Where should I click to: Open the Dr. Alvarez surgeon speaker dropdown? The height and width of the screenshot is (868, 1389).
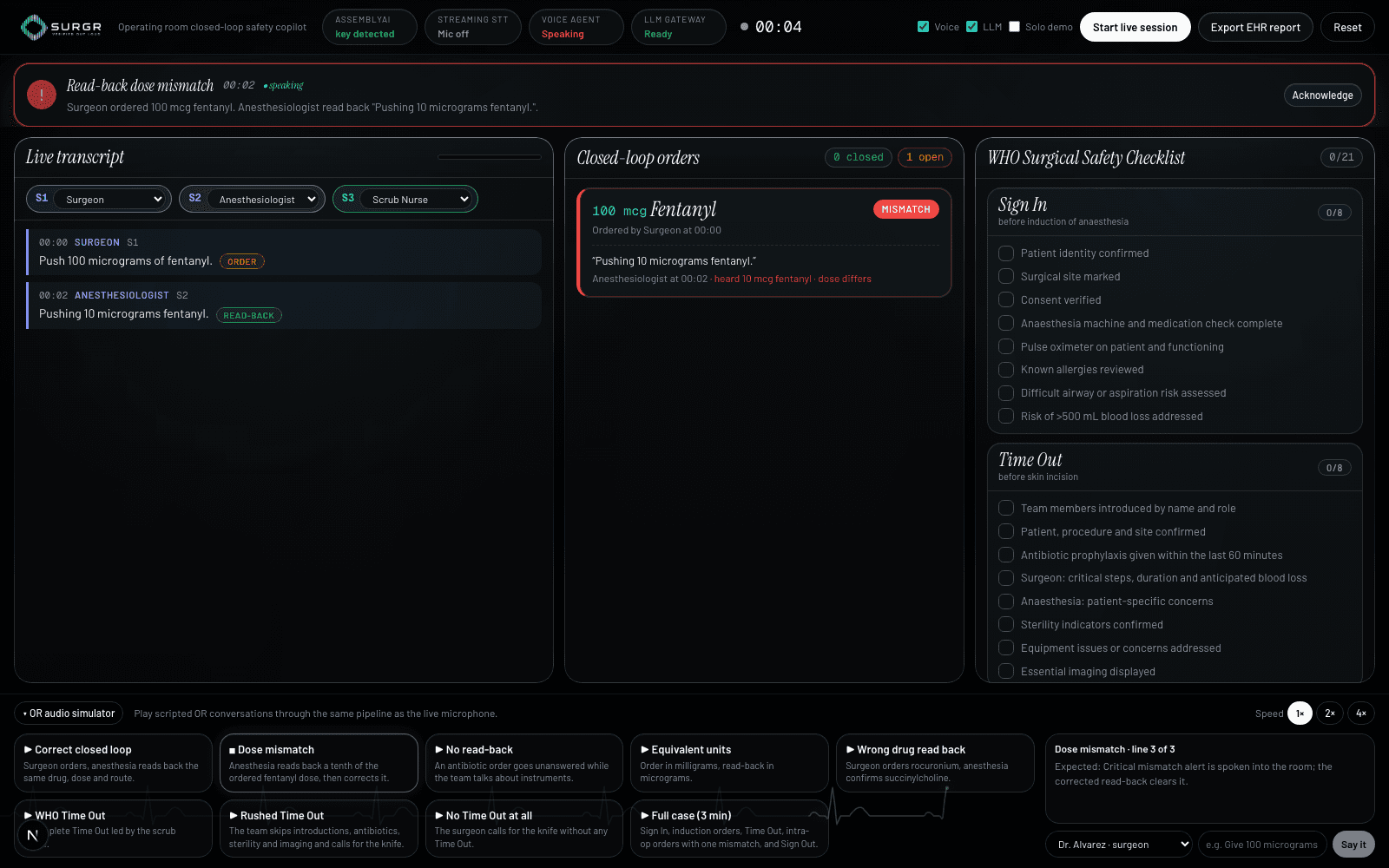point(1119,845)
